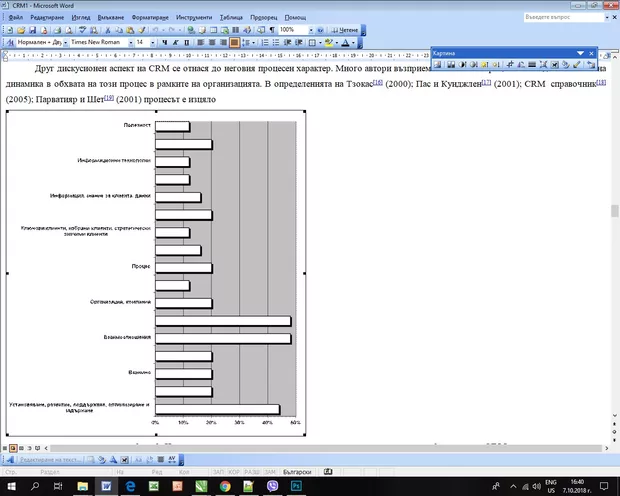Toggle Bold formatting button

tap(166, 43)
